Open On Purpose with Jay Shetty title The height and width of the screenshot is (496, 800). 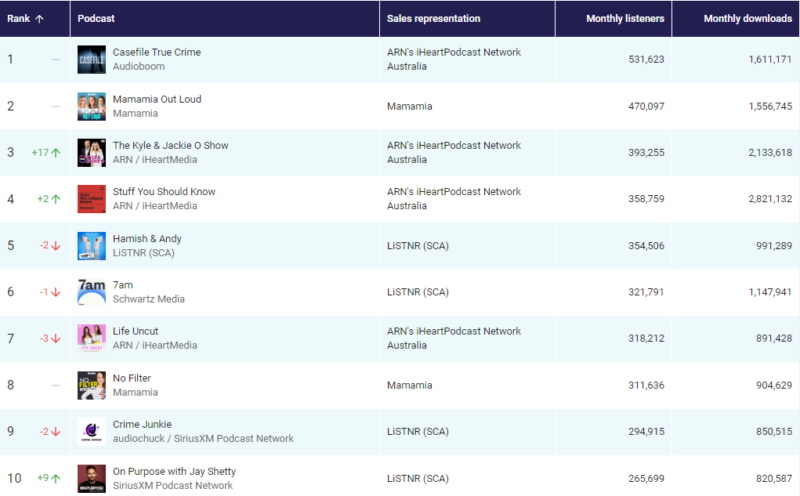pos(174,471)
